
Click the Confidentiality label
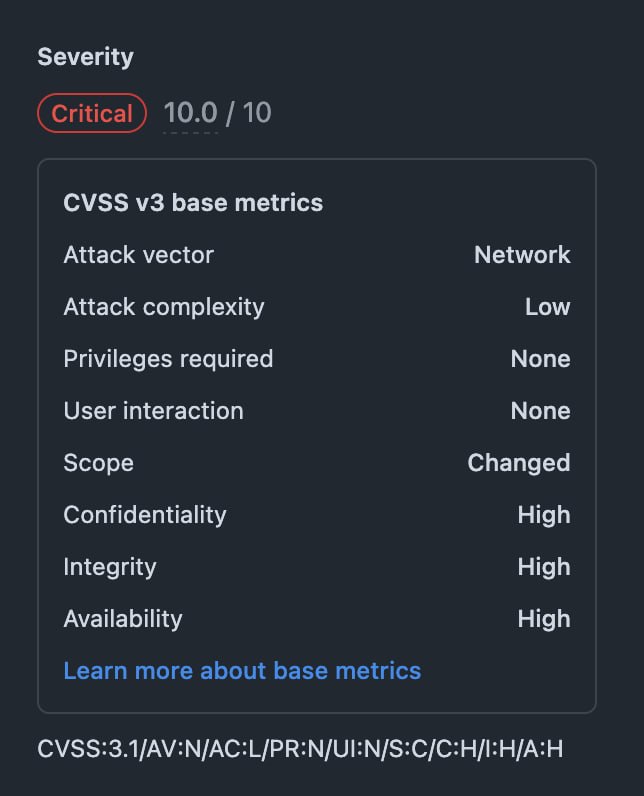(145, 515)
